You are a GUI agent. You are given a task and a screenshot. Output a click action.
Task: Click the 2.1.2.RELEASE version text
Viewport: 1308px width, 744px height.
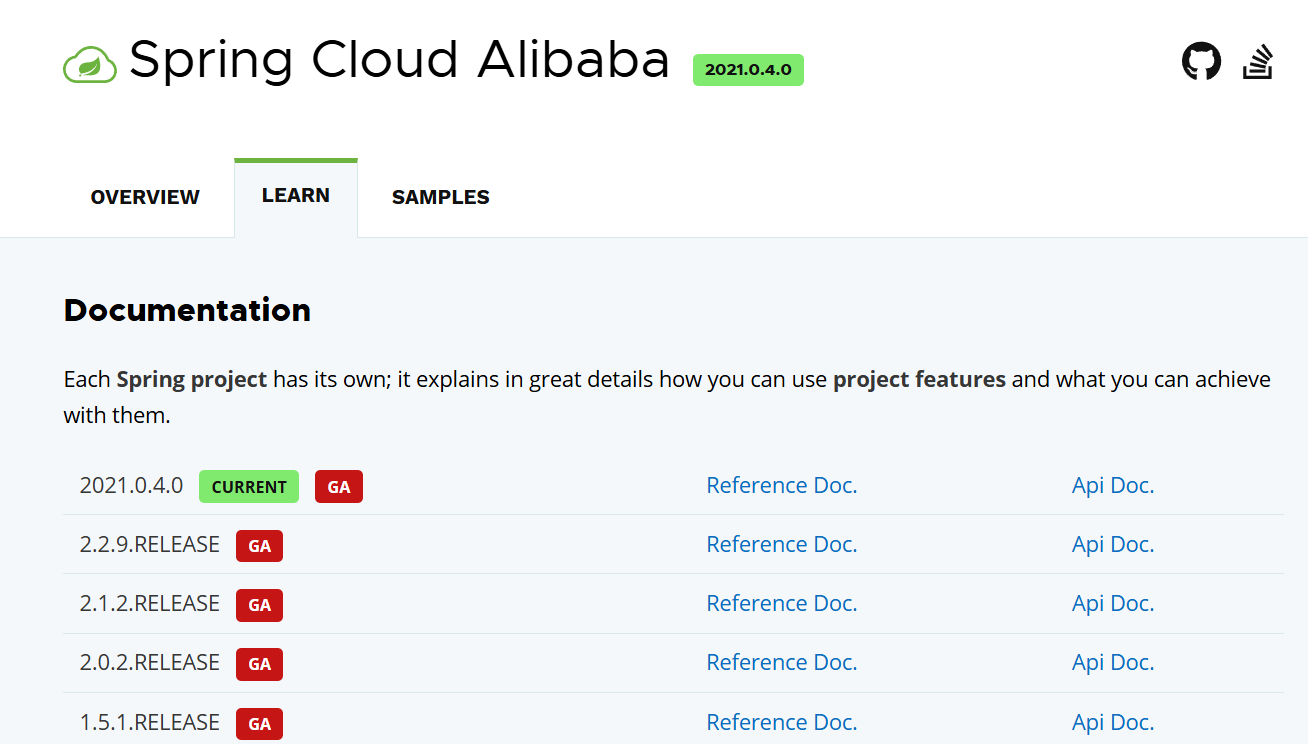coord(149,603)
